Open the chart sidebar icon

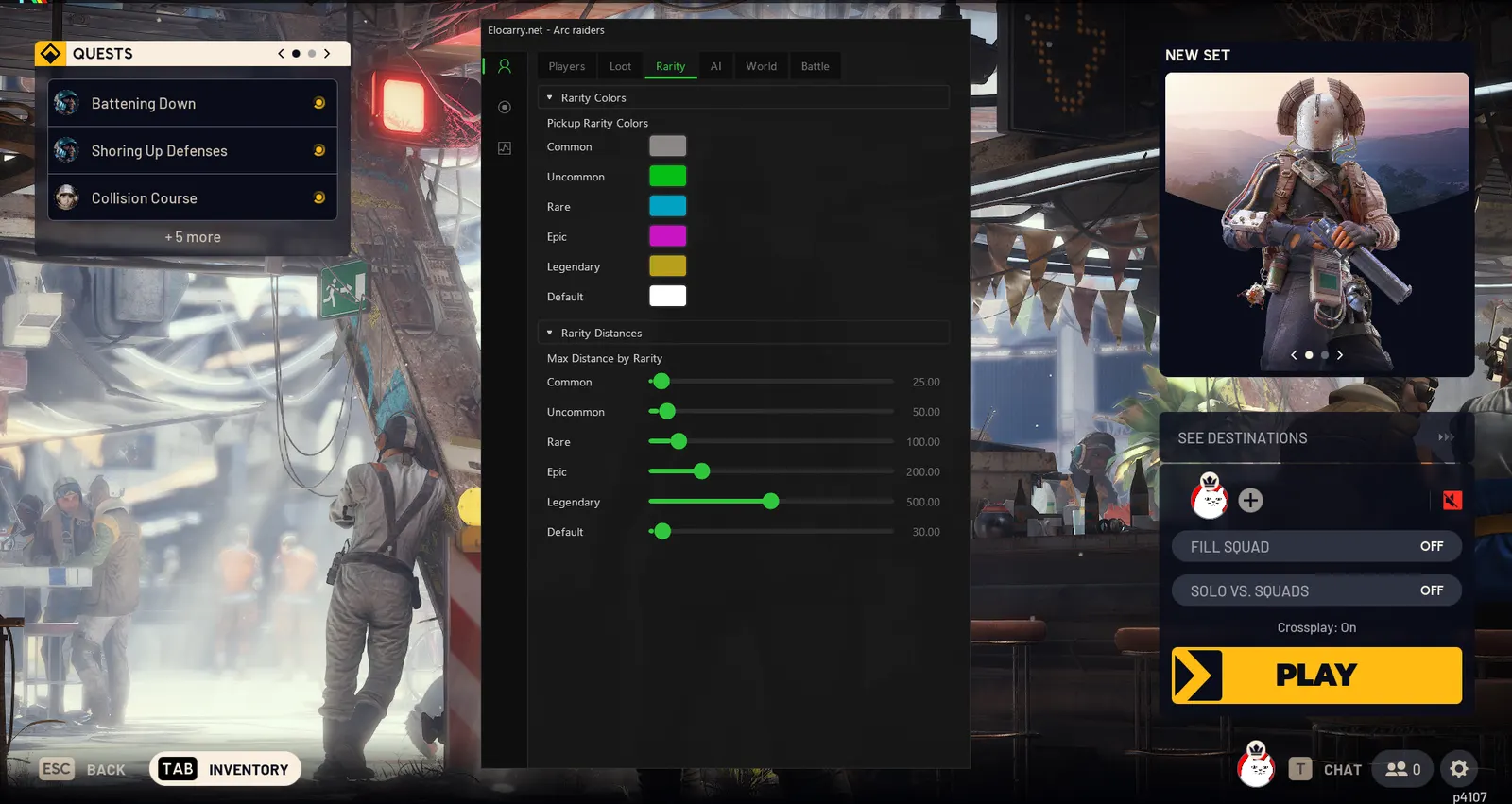(x=505, y=148)
